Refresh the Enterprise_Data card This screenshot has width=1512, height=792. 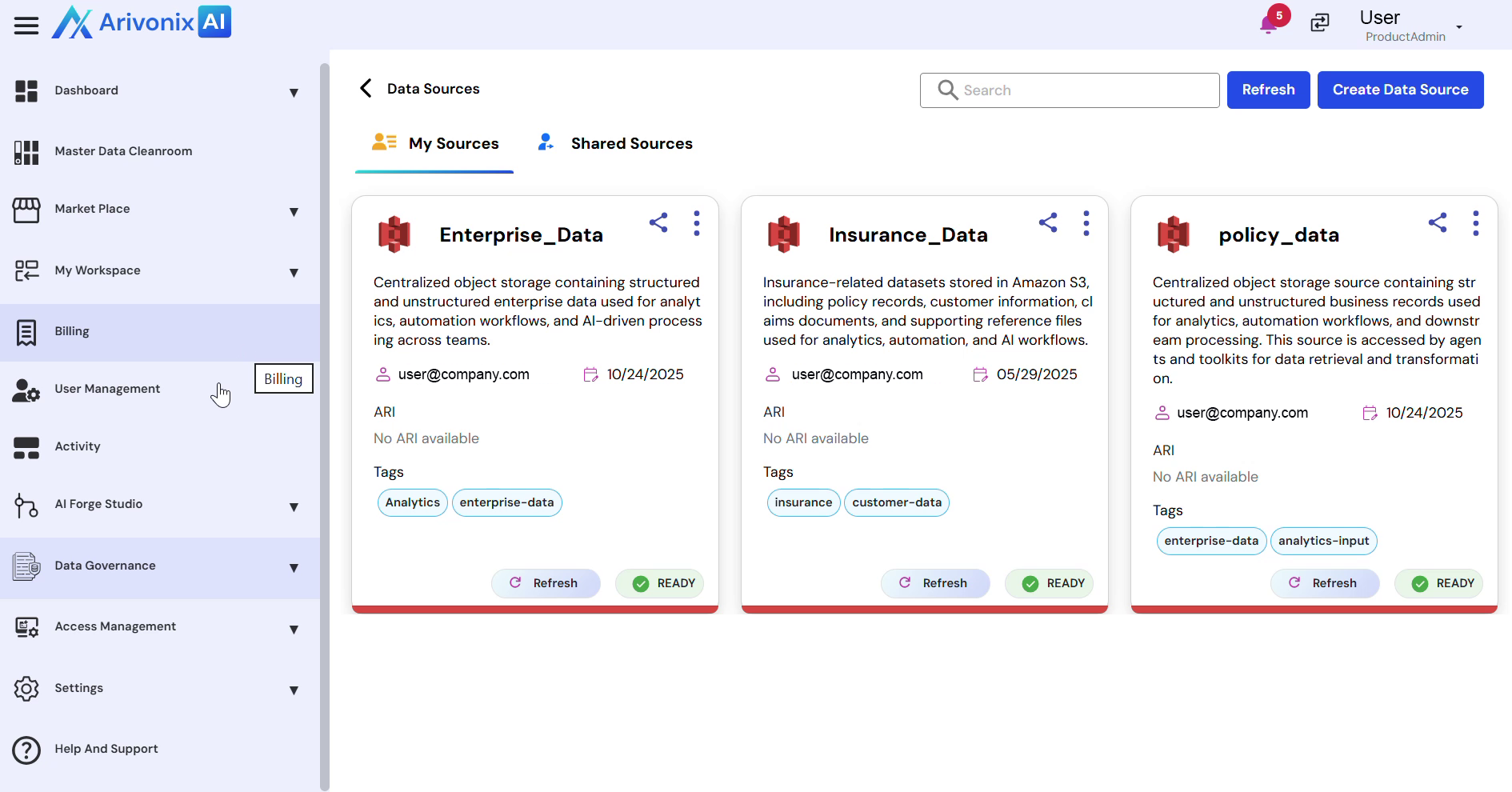point(546,583)
